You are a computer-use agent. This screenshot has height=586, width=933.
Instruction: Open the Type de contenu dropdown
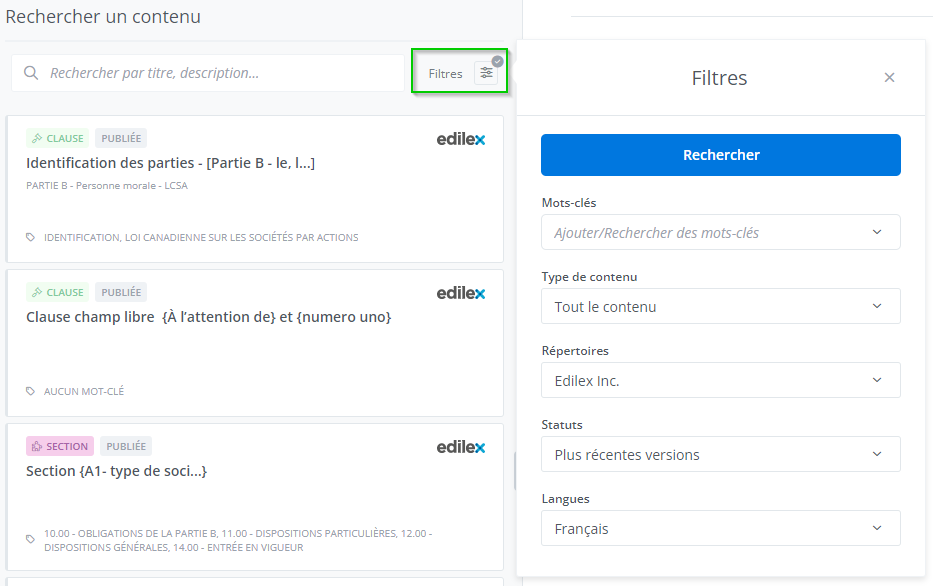720,307
